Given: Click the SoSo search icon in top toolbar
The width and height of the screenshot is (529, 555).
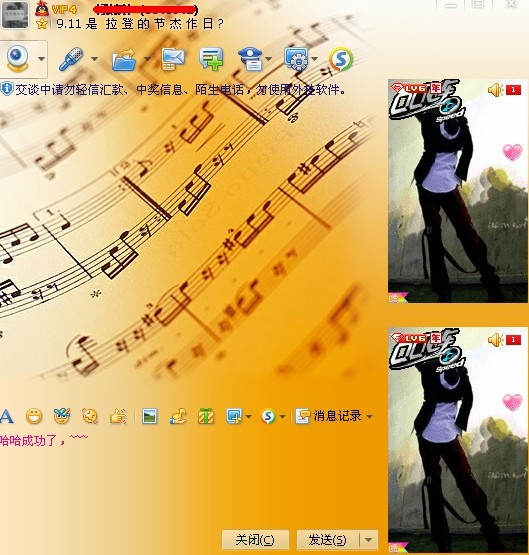Looking at the screenshot, I should point(341,59).
